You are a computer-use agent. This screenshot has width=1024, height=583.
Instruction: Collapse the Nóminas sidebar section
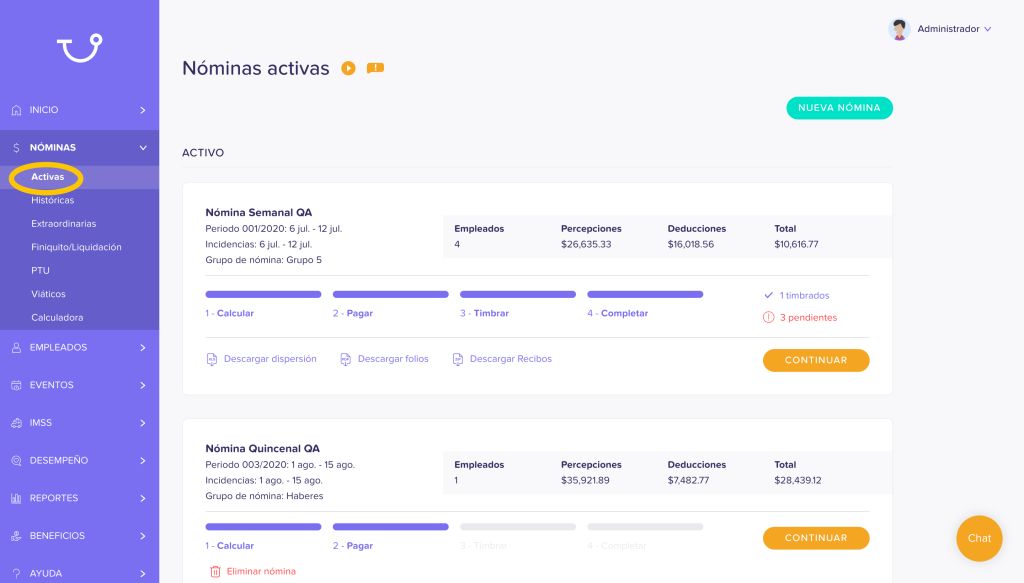143,148
